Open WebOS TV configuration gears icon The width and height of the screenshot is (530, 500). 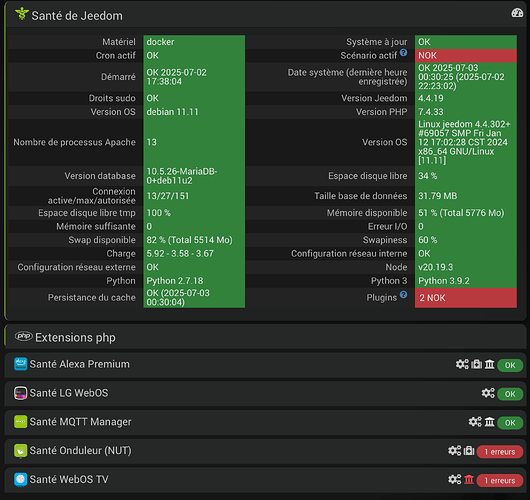pos(455,479)
